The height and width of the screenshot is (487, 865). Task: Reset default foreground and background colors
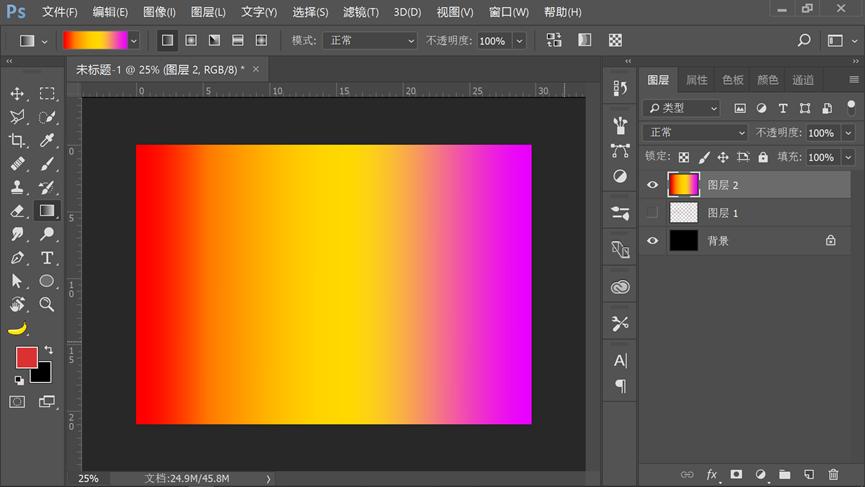pos(19,380)
